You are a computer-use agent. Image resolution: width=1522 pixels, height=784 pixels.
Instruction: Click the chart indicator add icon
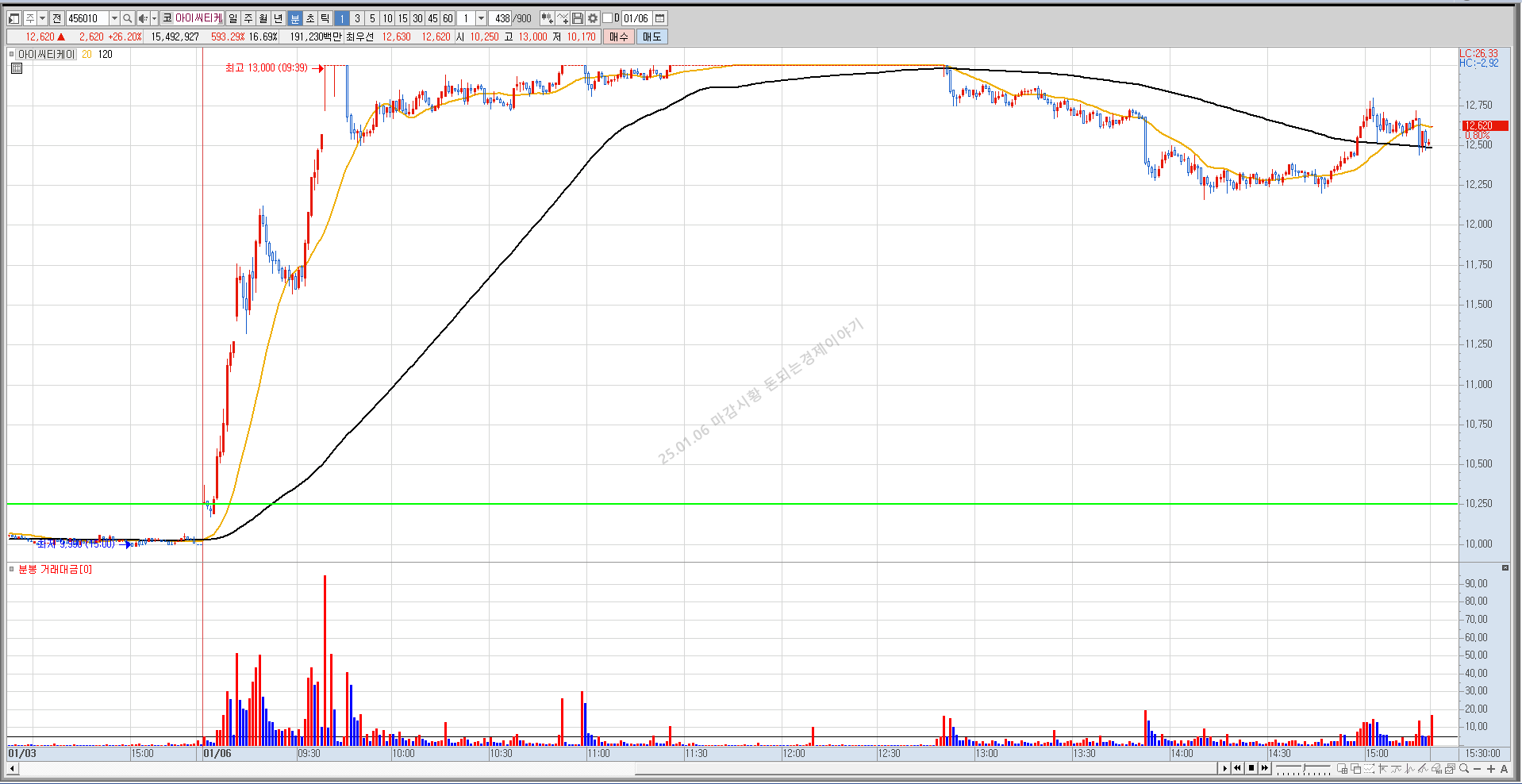pos(547,18)
